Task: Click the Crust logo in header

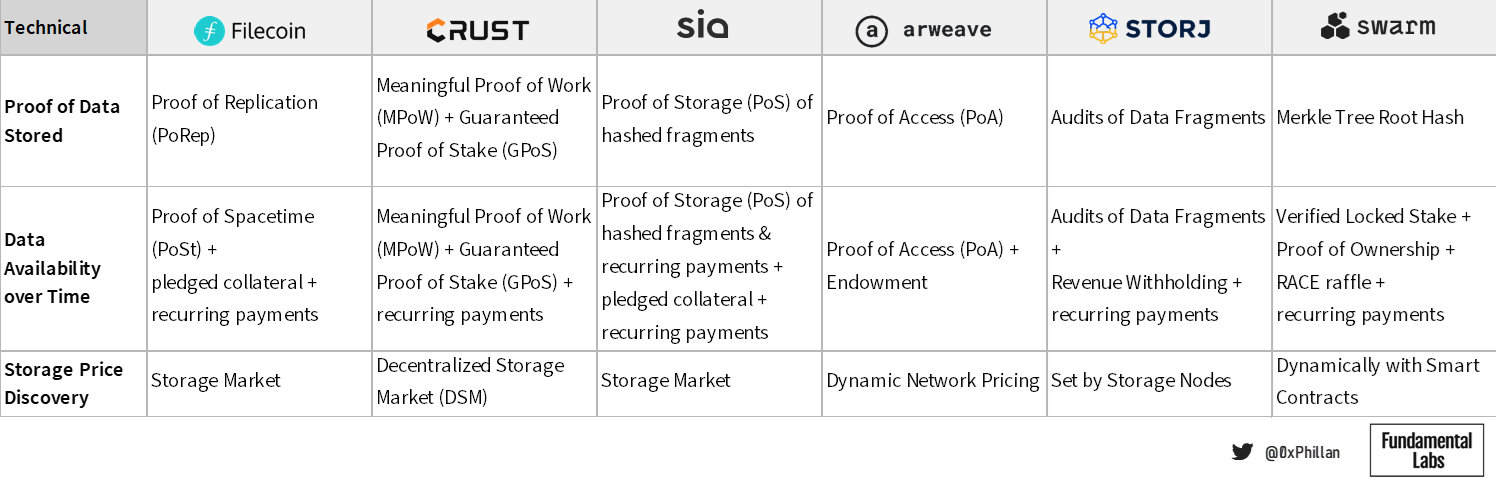Action: [x=477, y=31]
